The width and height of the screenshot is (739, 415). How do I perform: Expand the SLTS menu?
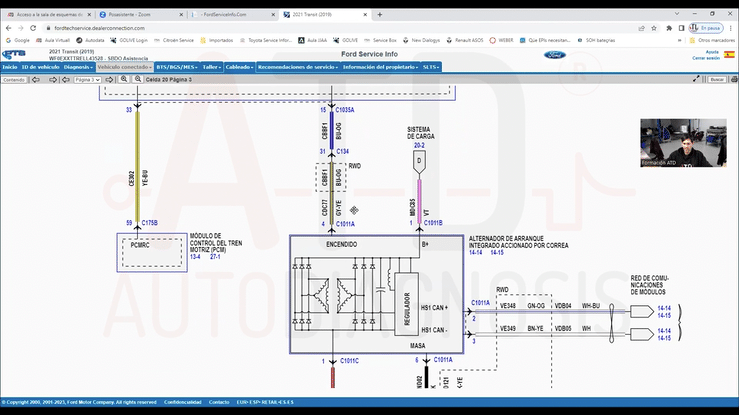(x=431, y=67)
